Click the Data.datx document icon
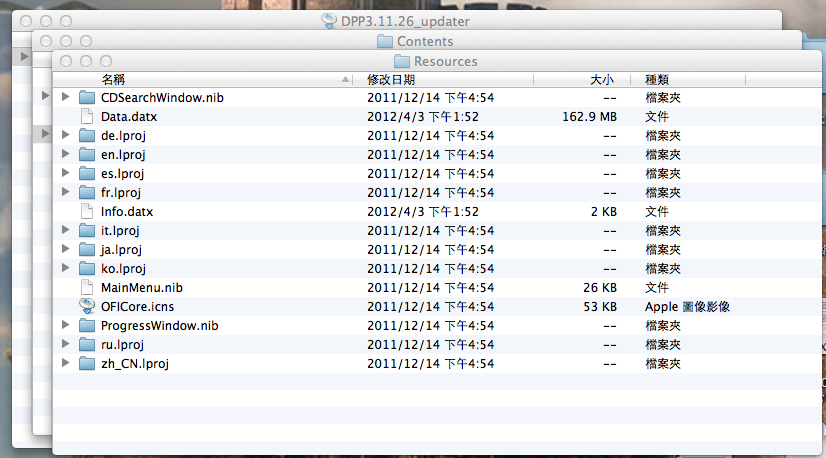The height and width of the screenshot is (458, 826). [87, 116]
